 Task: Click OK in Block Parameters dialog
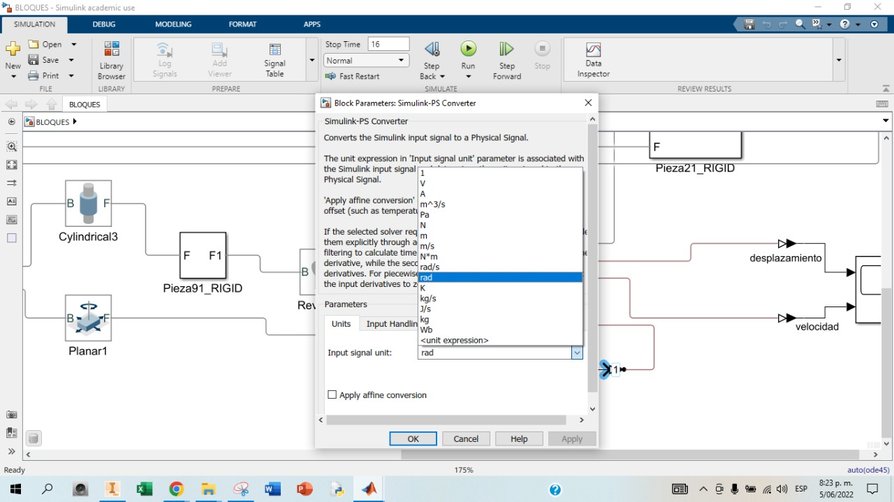click(x=413, y=439)
